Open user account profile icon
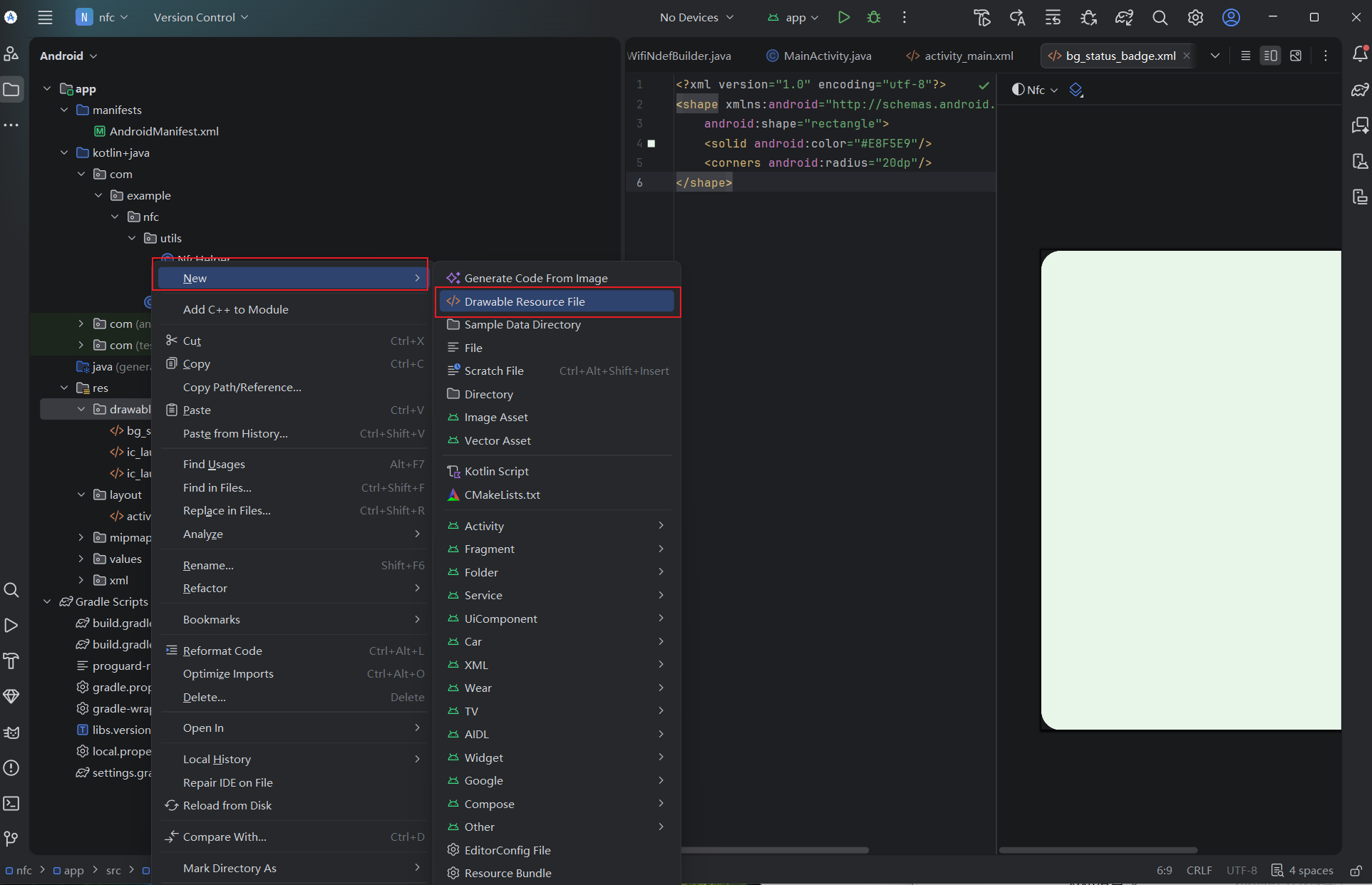 [1231, 17]
